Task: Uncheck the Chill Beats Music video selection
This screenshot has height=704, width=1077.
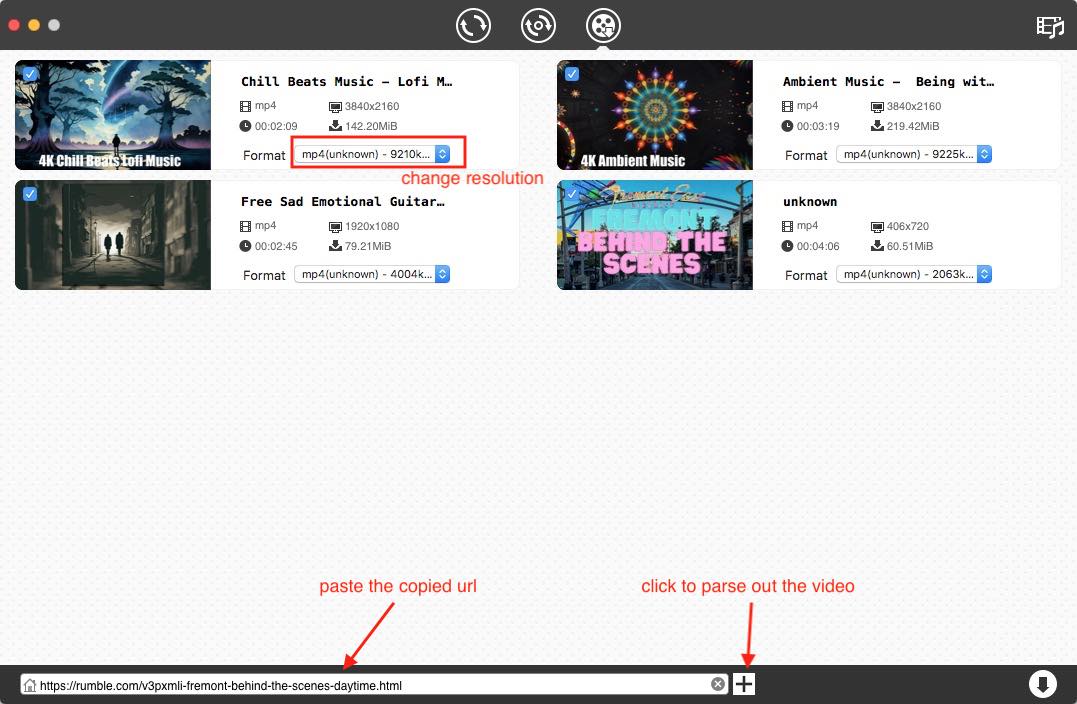Action: [x=29, y=73]
